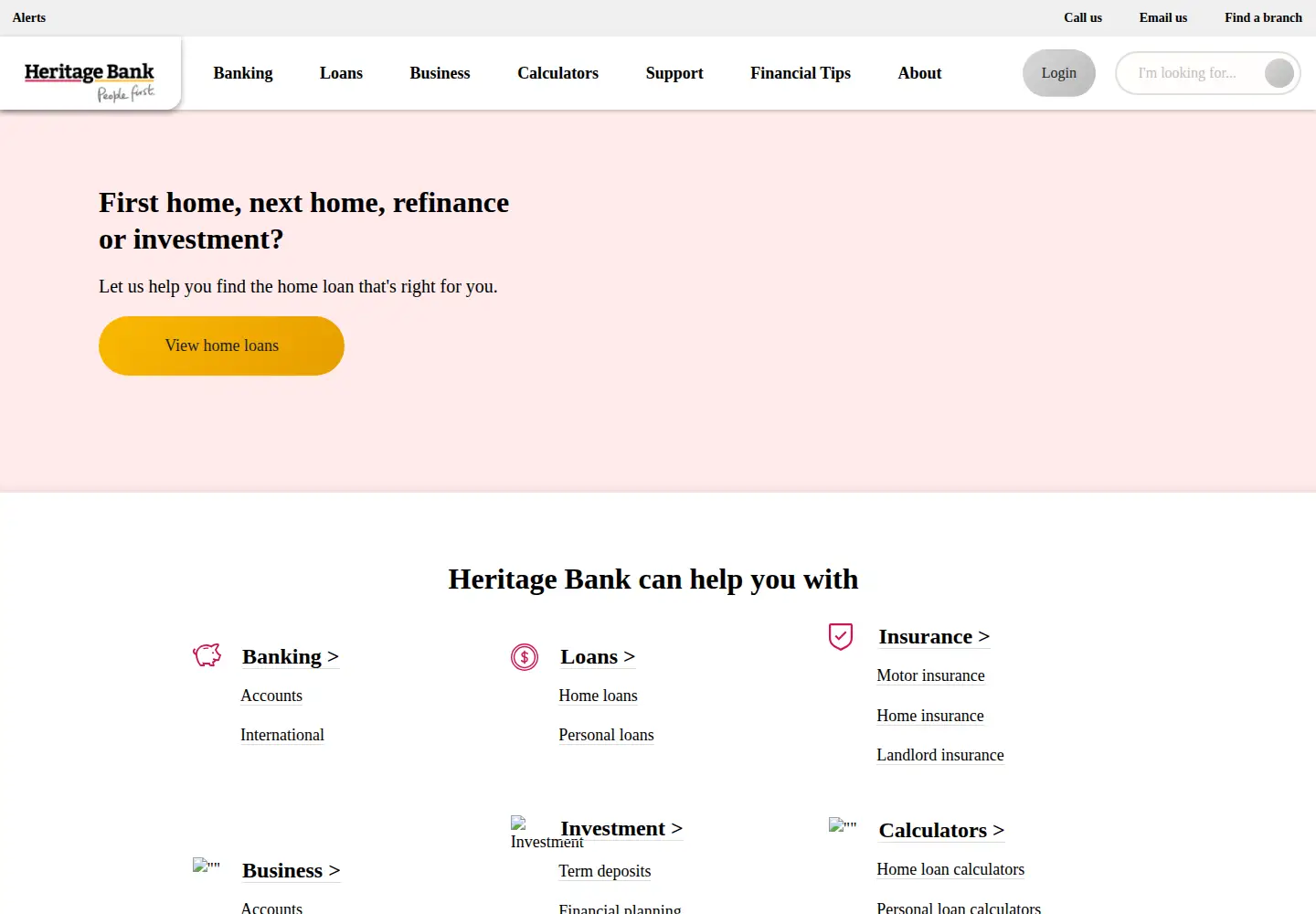This screenshot has width=1316, height=914.
Task: Open the Loans > section heading
Action: point(598,656)
